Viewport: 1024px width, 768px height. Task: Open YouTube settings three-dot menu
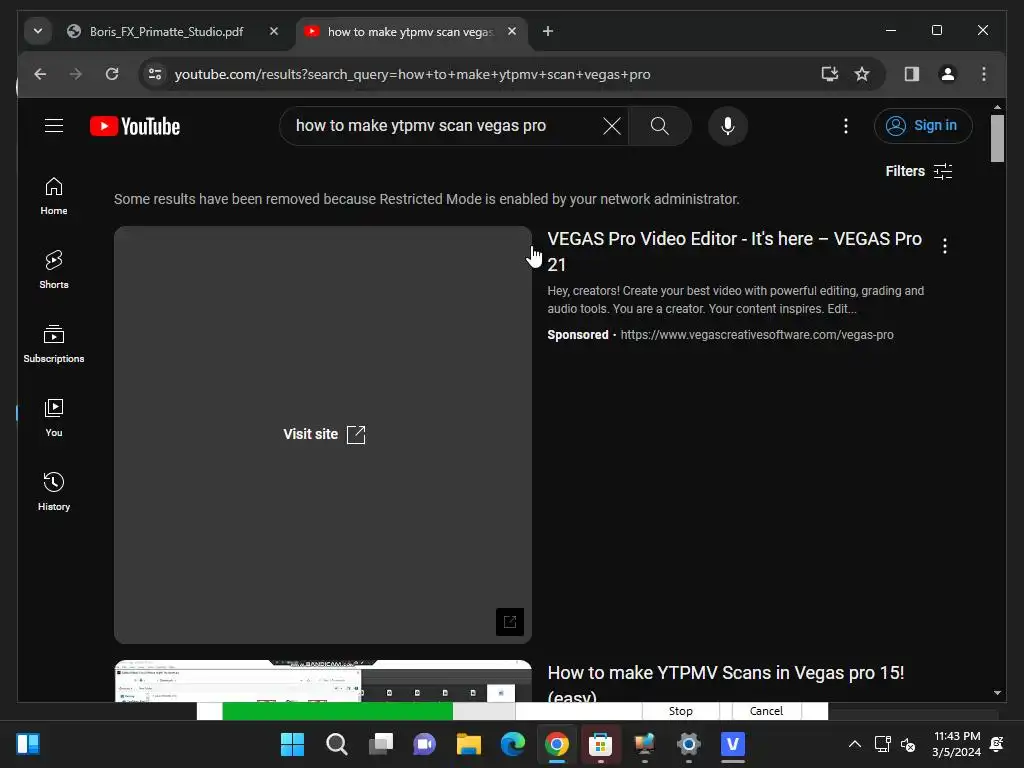click(x=846, y=126)
